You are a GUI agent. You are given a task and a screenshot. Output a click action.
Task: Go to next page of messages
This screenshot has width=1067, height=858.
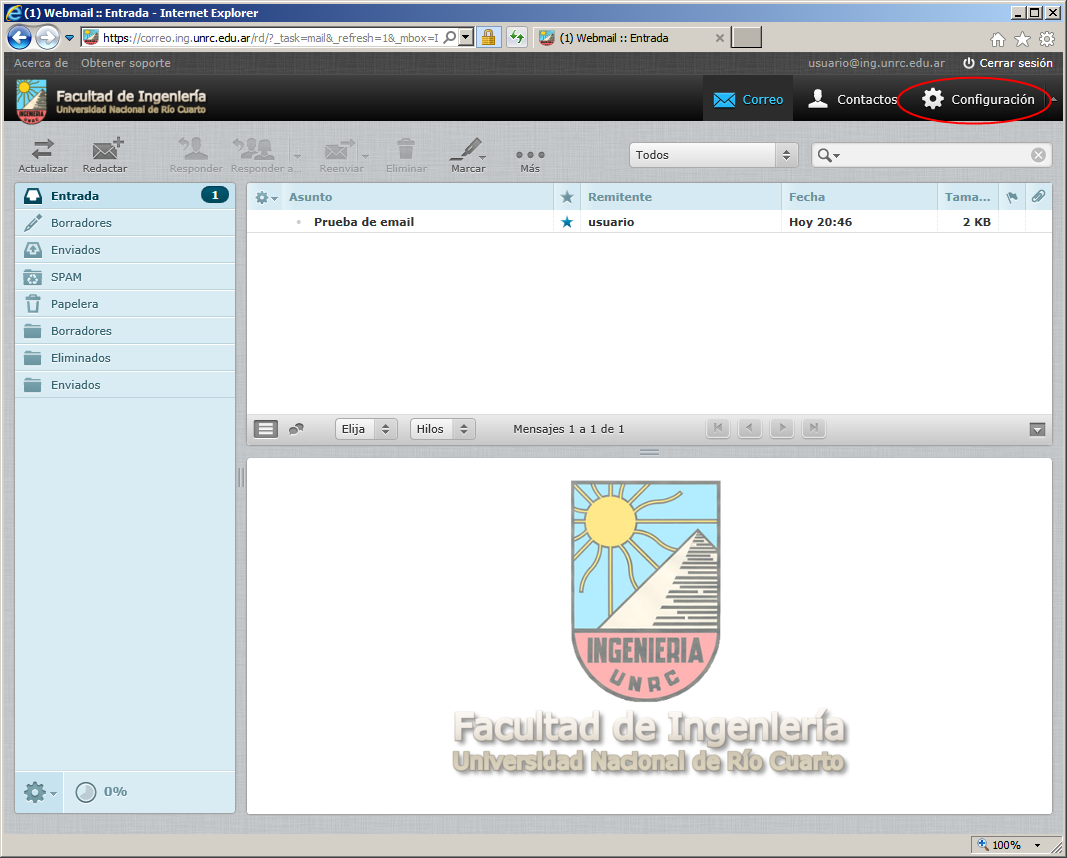(782, 428)
